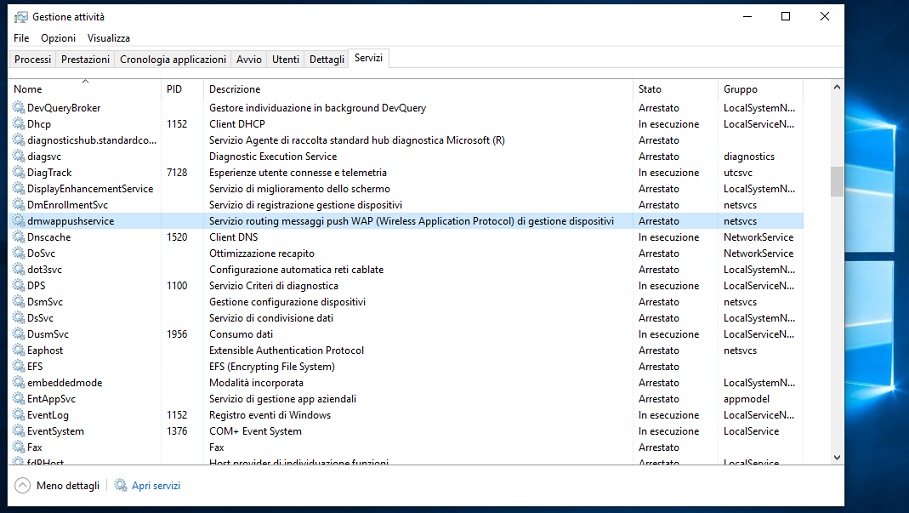909x513 pixels.
Task: Click the Gestione attività title bar icon
Action: click(x=21, y=17)
